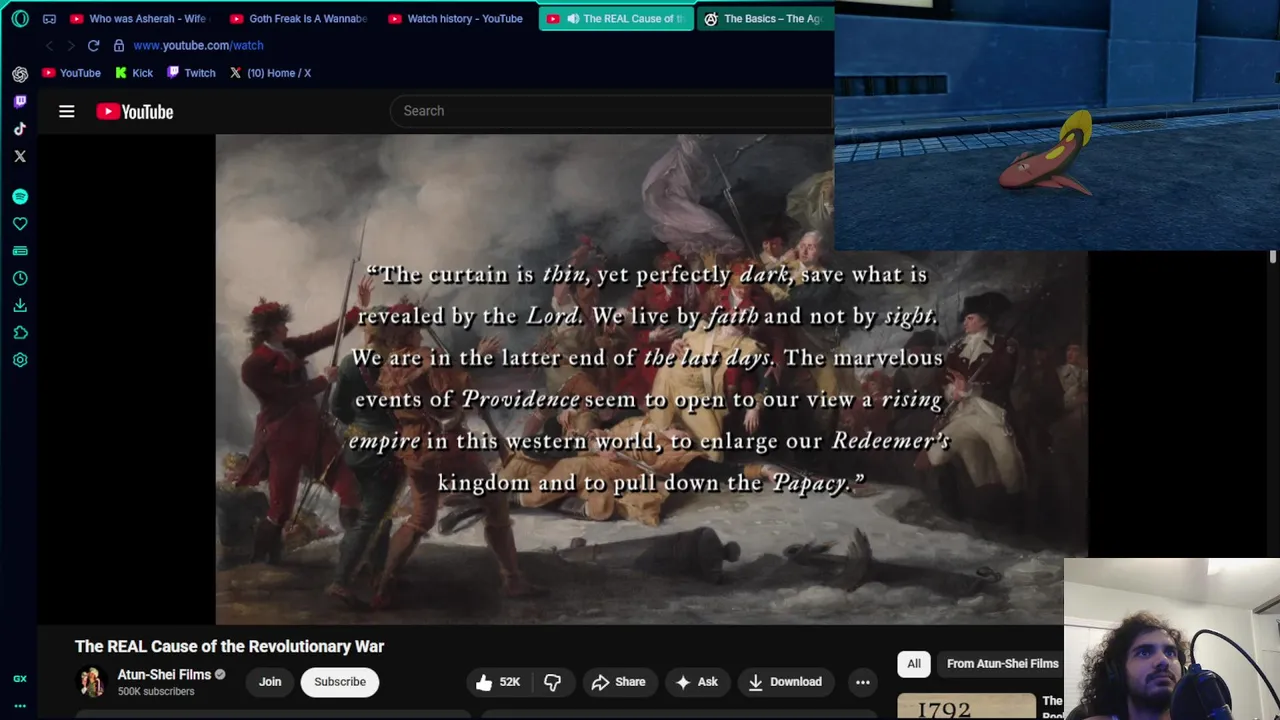
Task: Click the '500K subscribers' text
Action: coord(156,692)
